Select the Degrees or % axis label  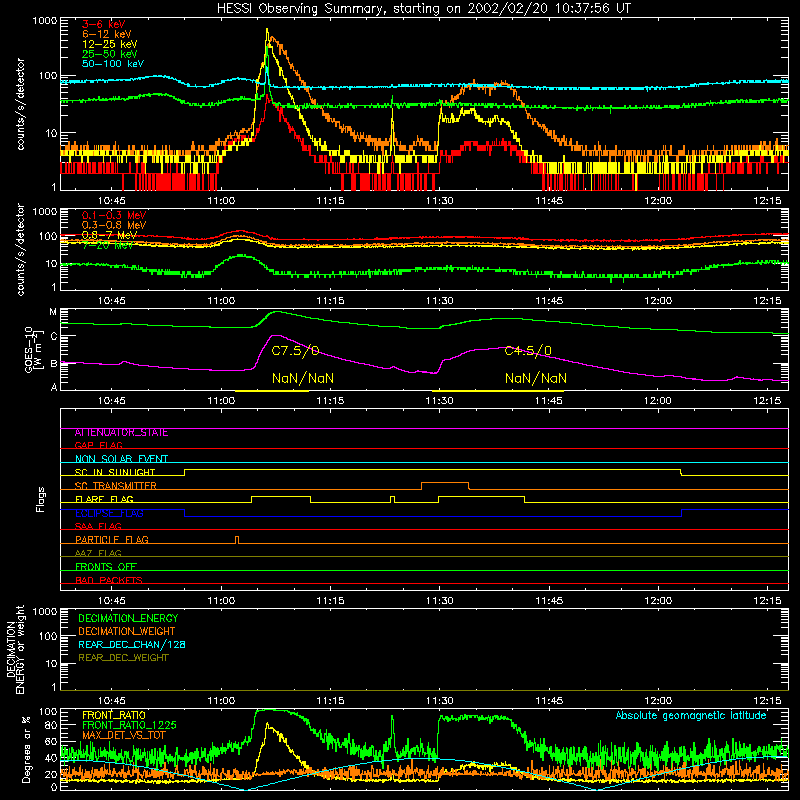[x=26, y=749]
